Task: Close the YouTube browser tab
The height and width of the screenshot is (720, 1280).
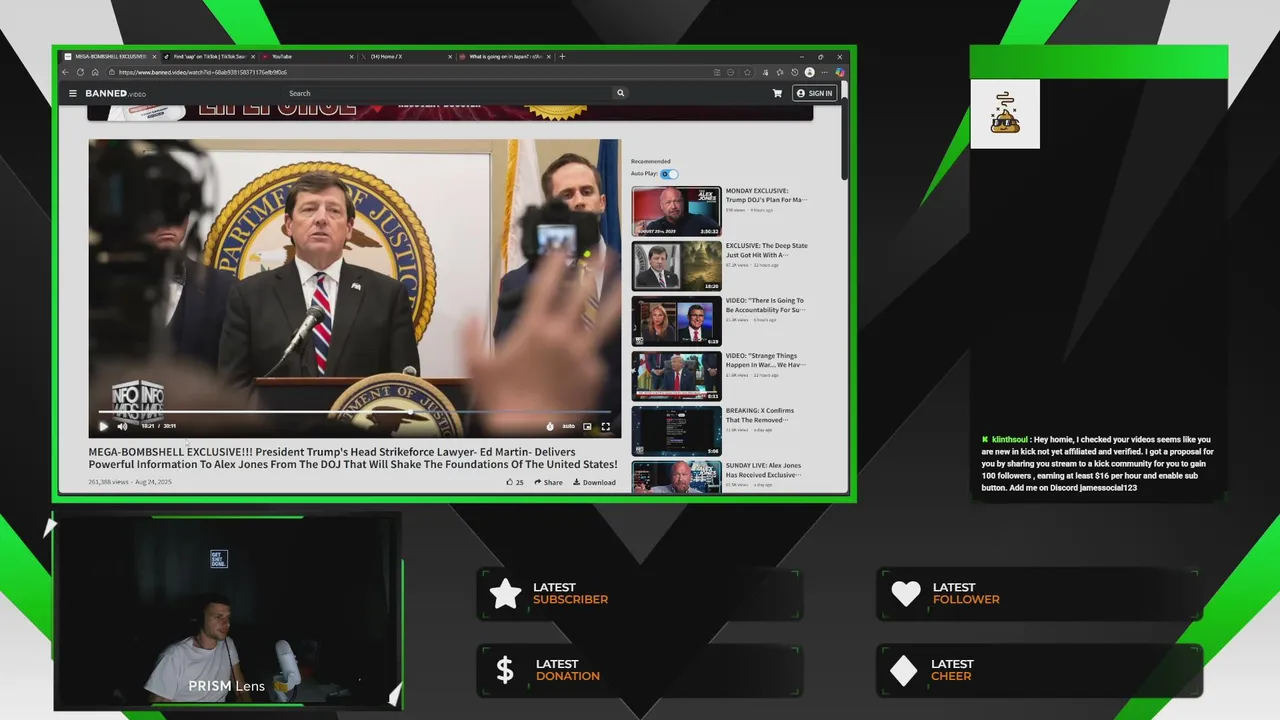Action: click(351, 56)
